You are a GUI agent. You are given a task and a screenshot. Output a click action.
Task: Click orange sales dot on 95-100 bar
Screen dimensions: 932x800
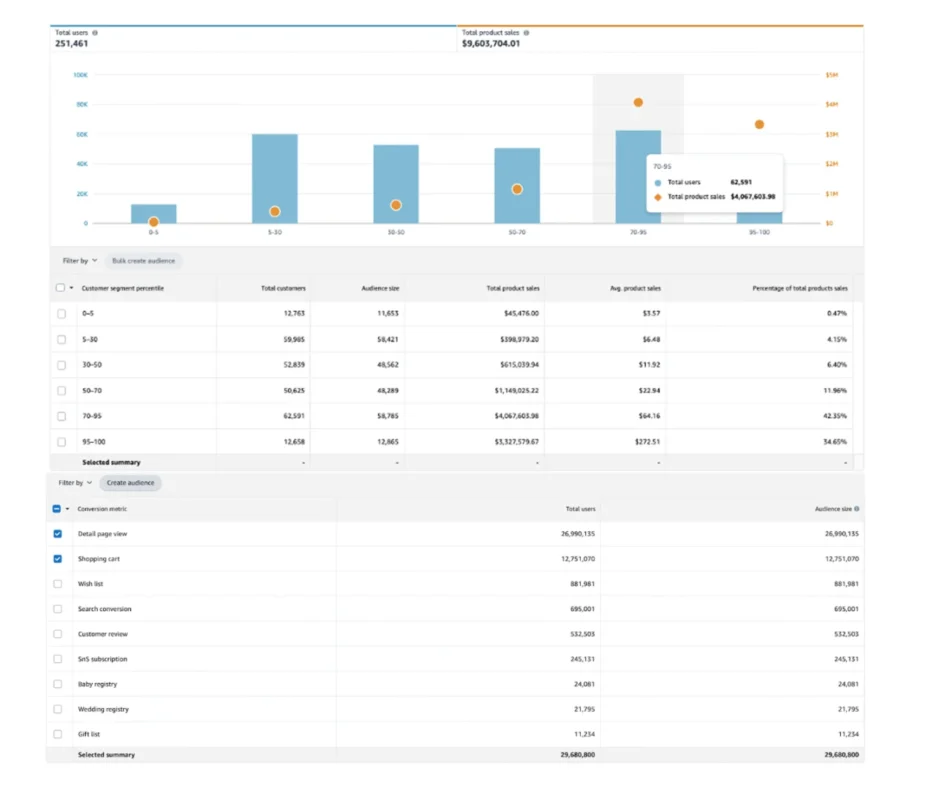tap(759, 124)
